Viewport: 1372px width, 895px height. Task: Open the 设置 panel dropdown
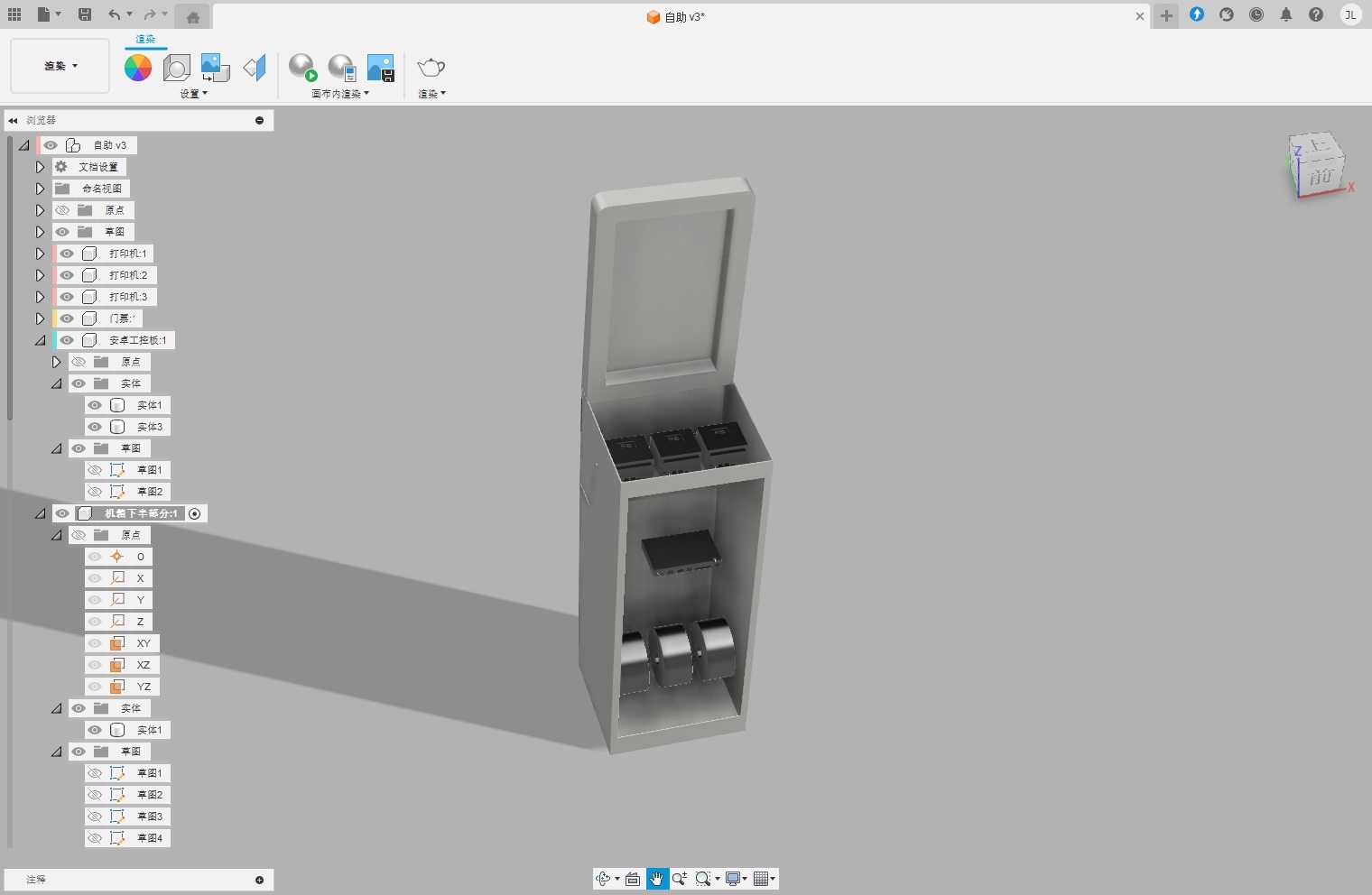click(x=193, y=94)
